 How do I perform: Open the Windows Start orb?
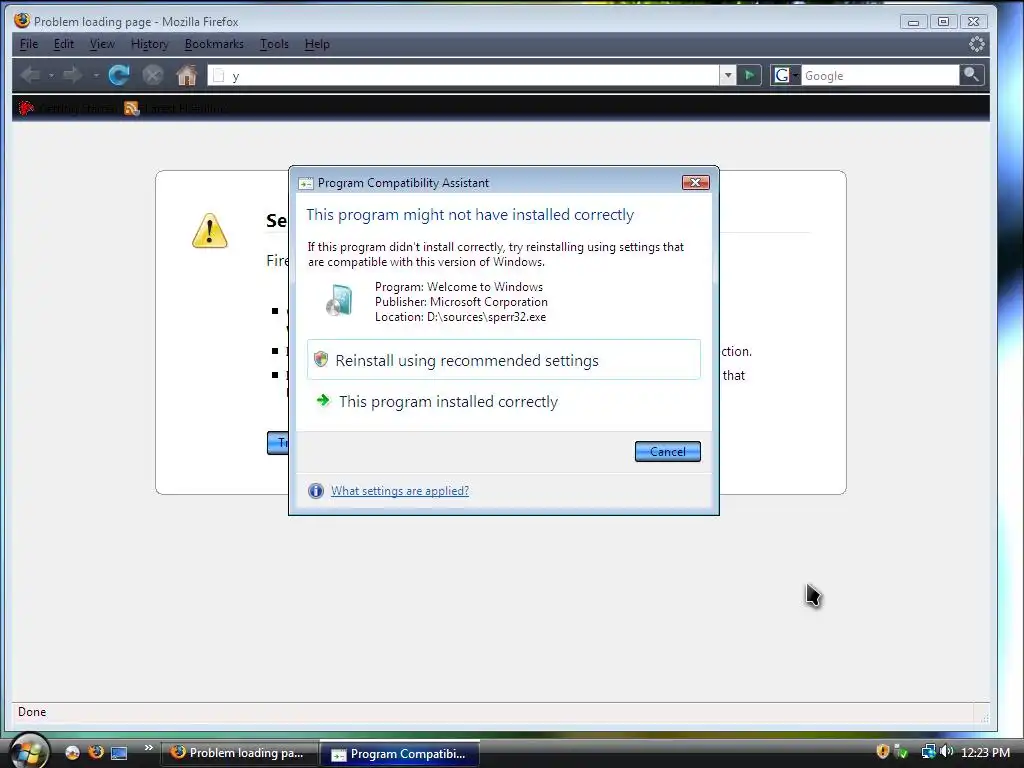point(29,751)
